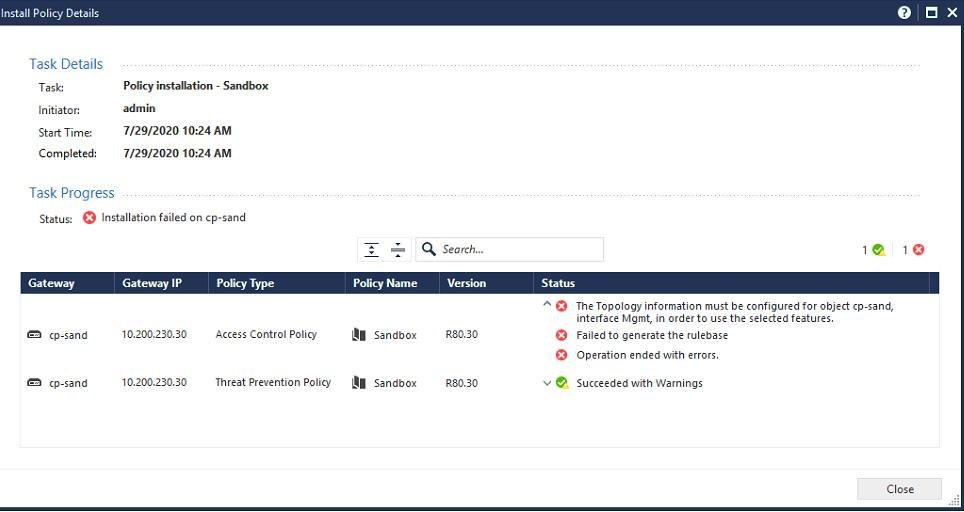The height and width of the screenshot is (512, 964).
Task: Click R80.30 in the Access Control row
Action: click(x=462, y=334)
